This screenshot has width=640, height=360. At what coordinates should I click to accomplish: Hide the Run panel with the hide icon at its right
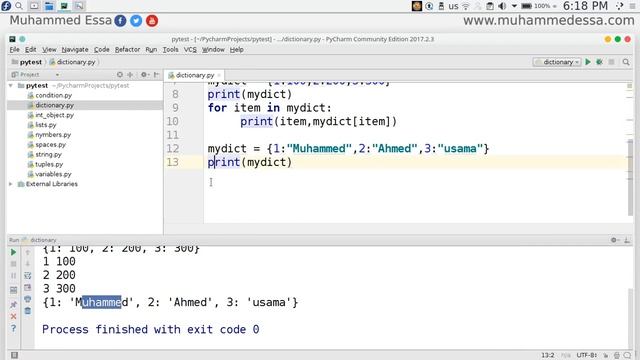627,240
